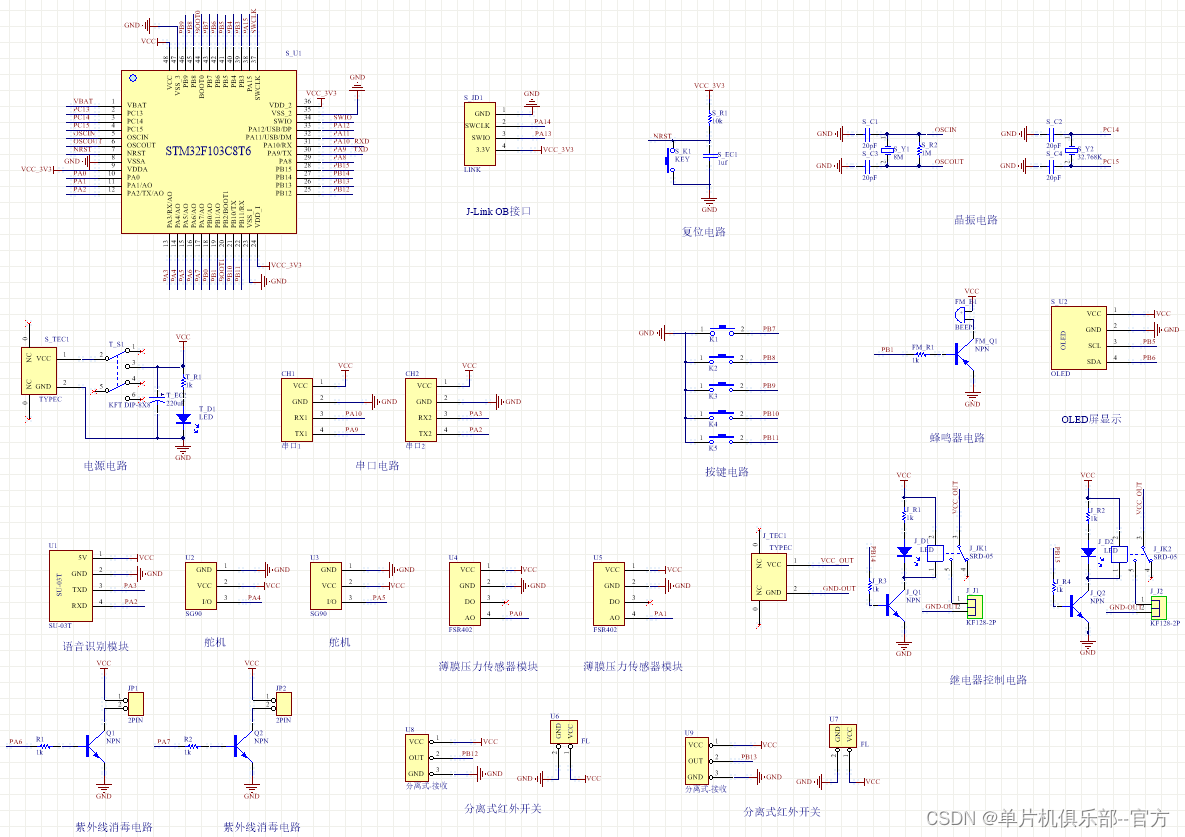This screenshot has height=837, width=1185.
Task: Click the '电源电路' caption
Action: (x=105, y=466)
